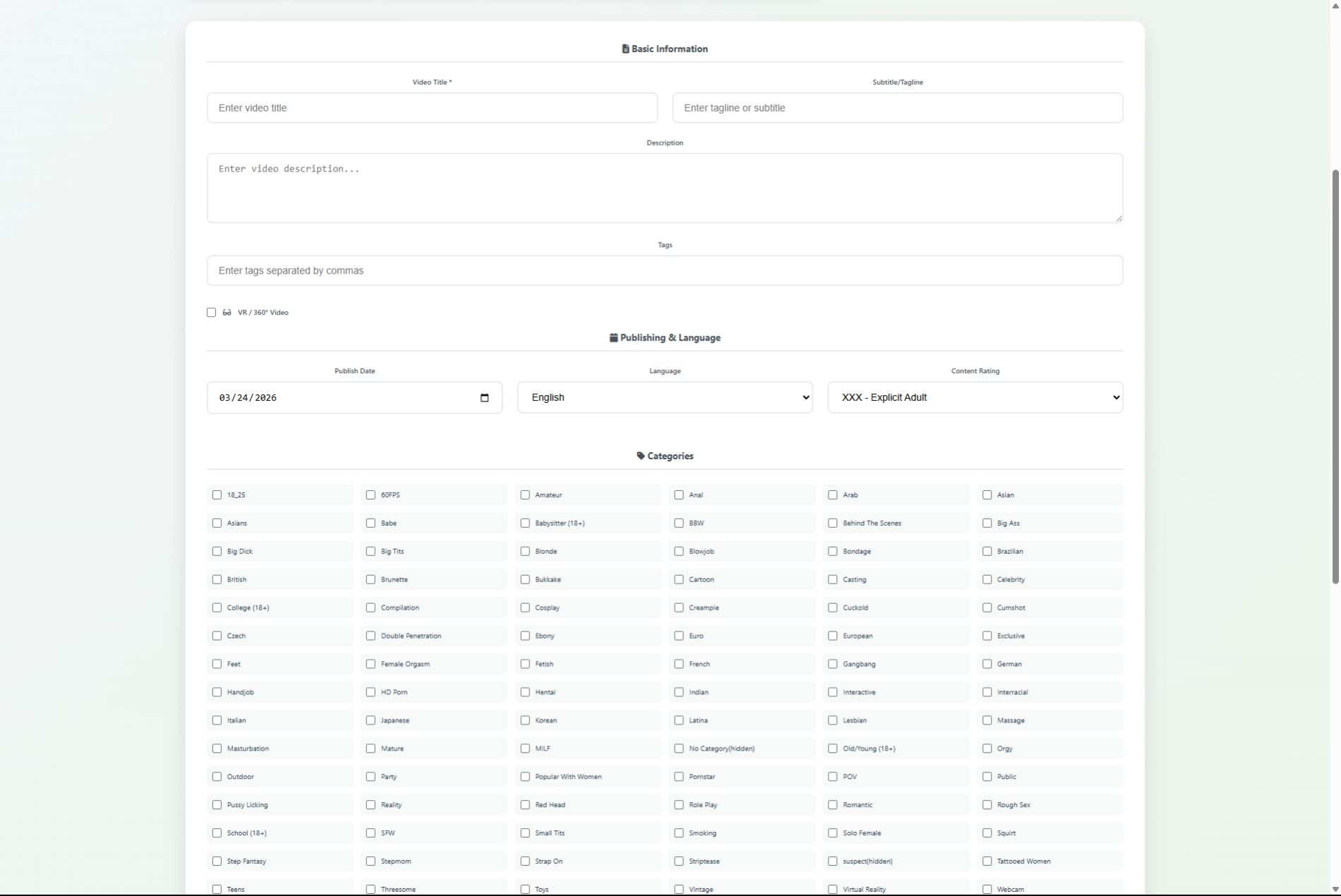Click the VR glasses icon
Viewport: 1341px width, 896px height.
(227, 313)
